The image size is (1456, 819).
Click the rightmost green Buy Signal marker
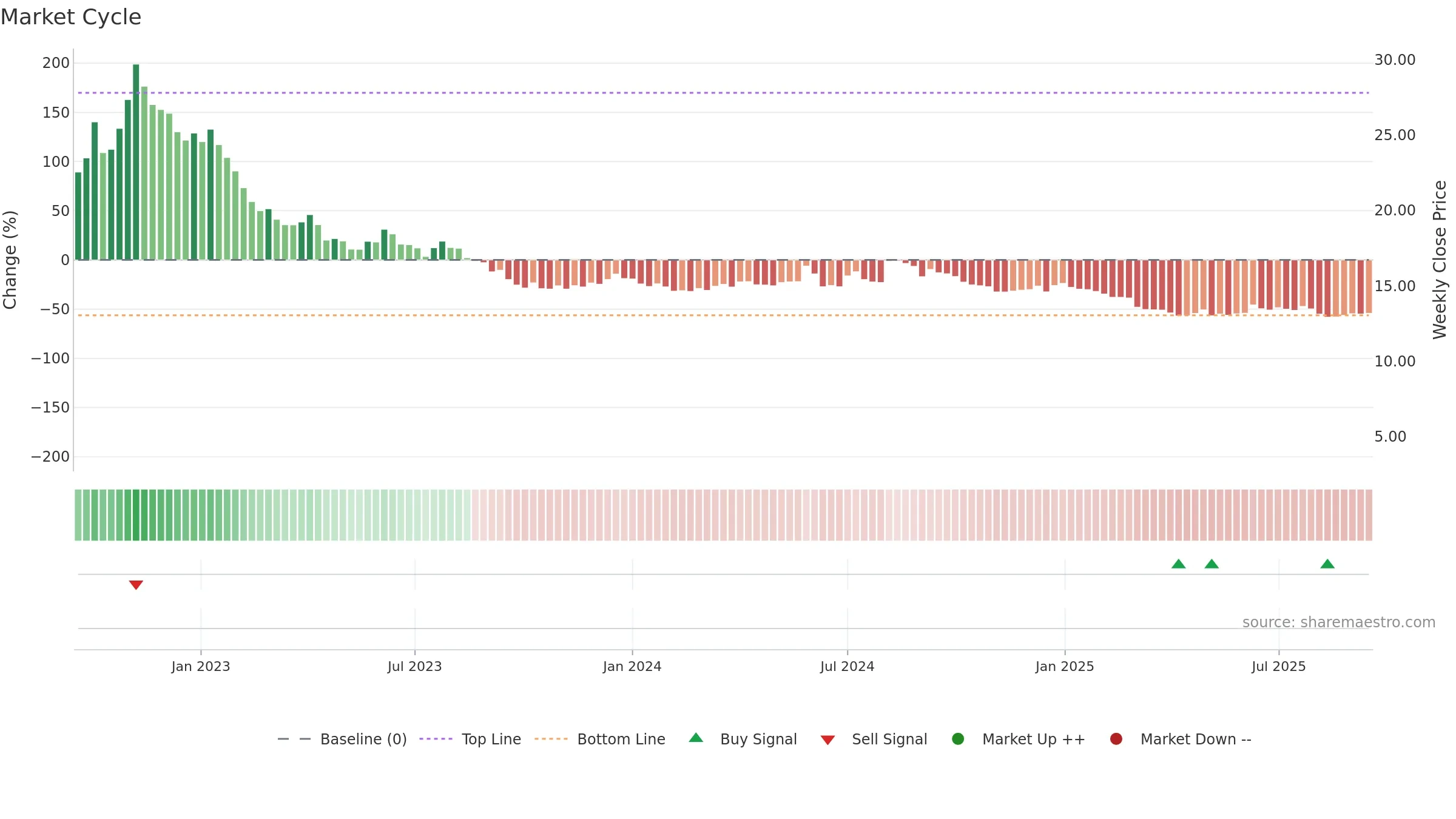point(1327,564)
